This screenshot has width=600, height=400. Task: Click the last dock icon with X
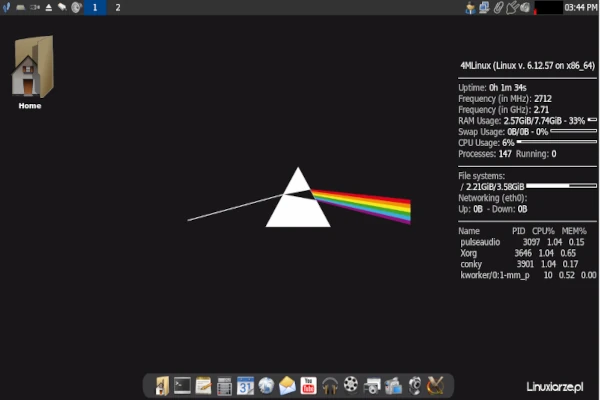[435, 385]
